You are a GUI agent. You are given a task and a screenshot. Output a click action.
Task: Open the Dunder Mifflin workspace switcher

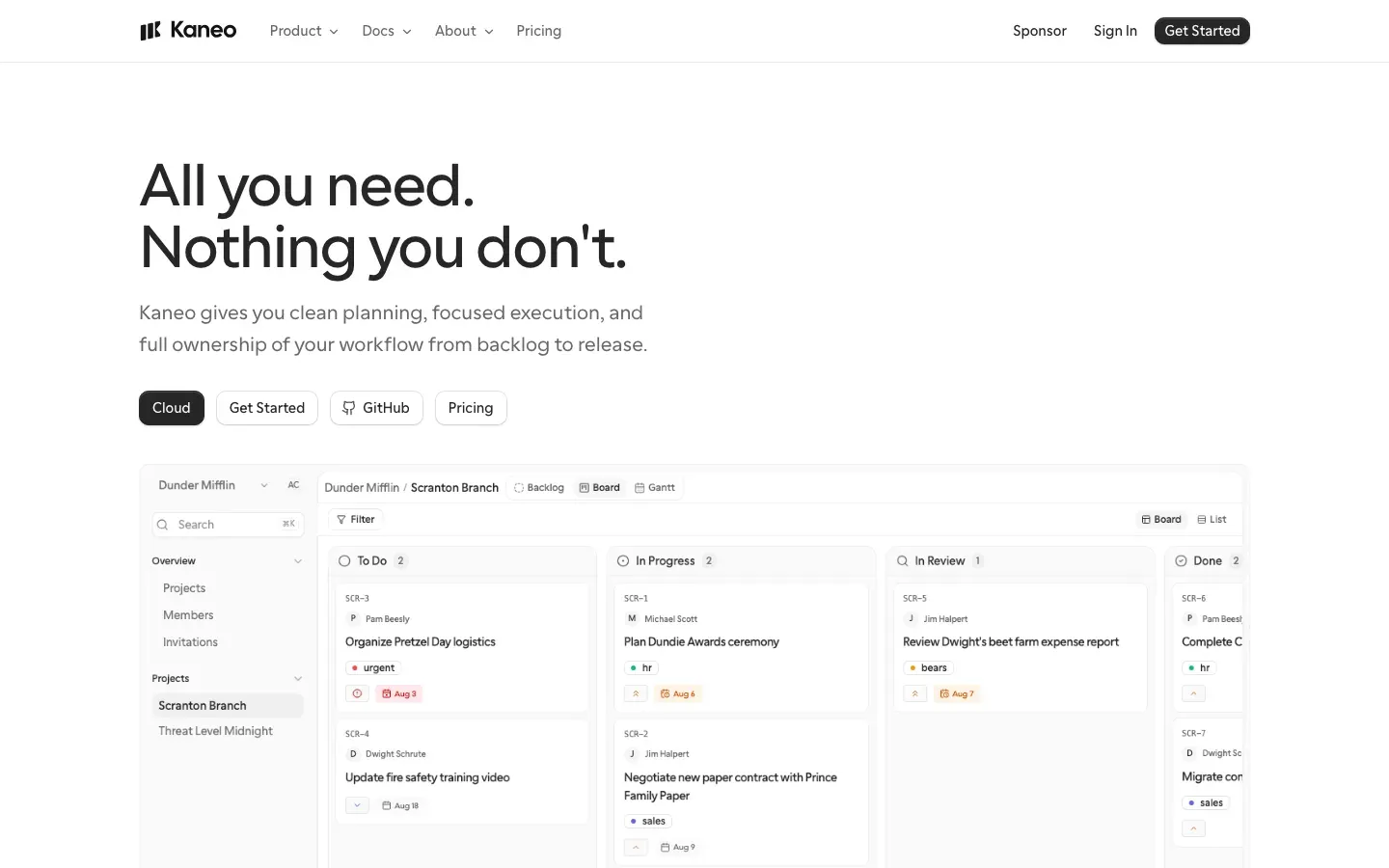click(213, 485)
